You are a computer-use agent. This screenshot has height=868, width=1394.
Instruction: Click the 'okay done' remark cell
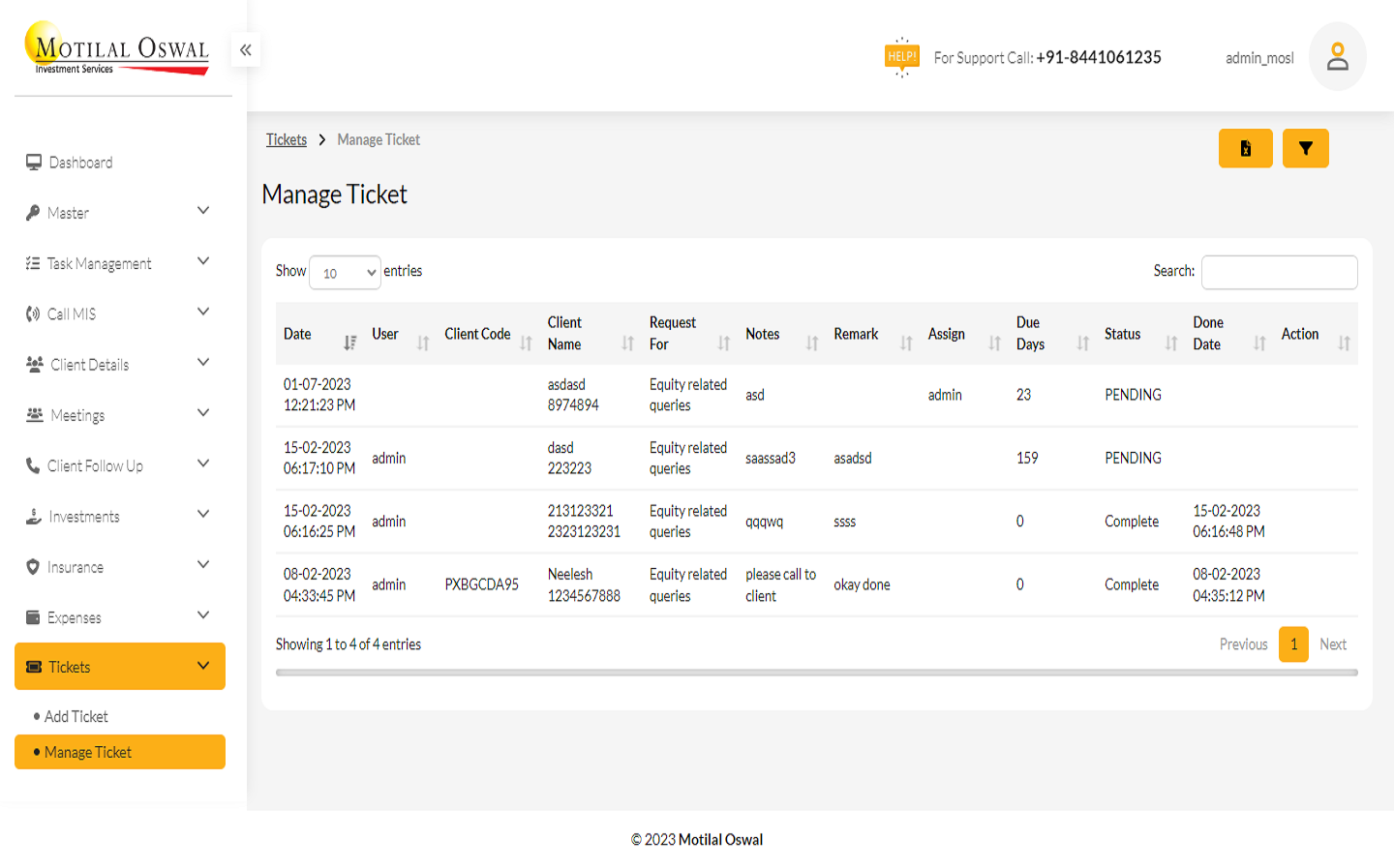click(862, 584)
